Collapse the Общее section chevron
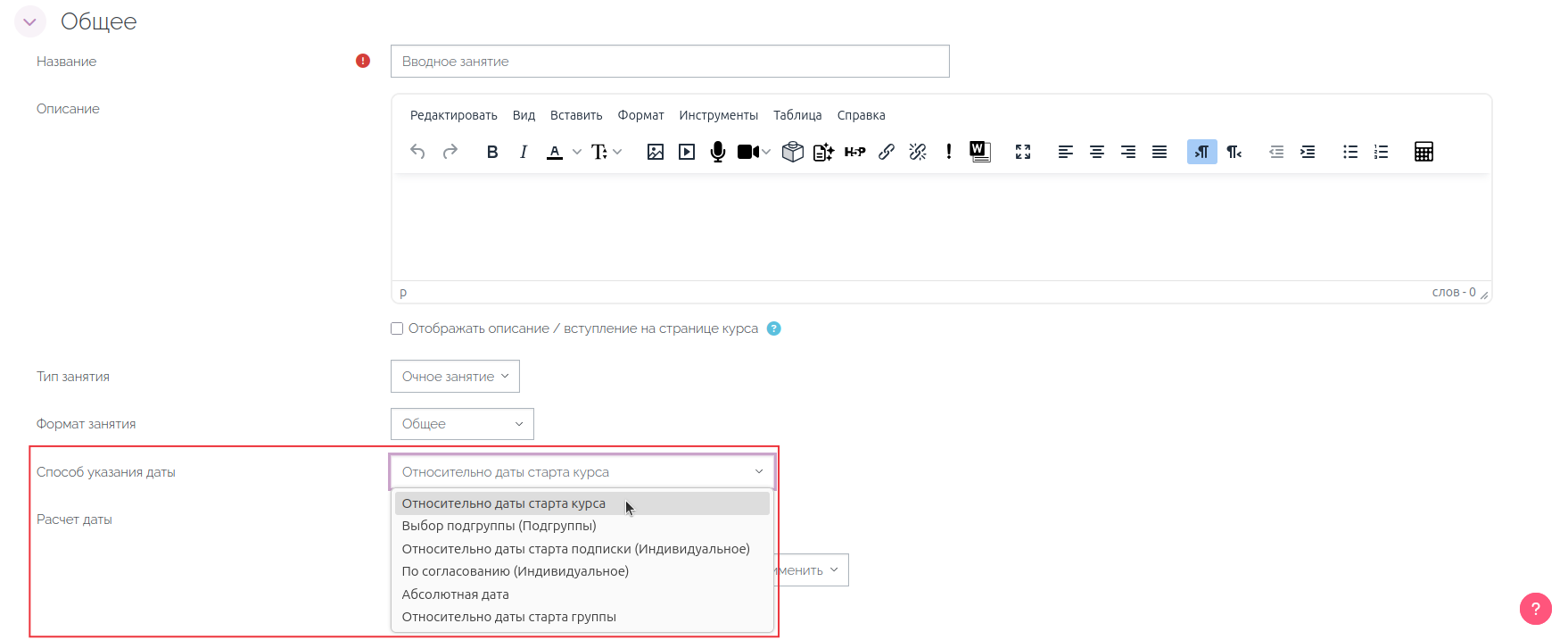Viewport: 1568px width, 640px height. point(30,21)
